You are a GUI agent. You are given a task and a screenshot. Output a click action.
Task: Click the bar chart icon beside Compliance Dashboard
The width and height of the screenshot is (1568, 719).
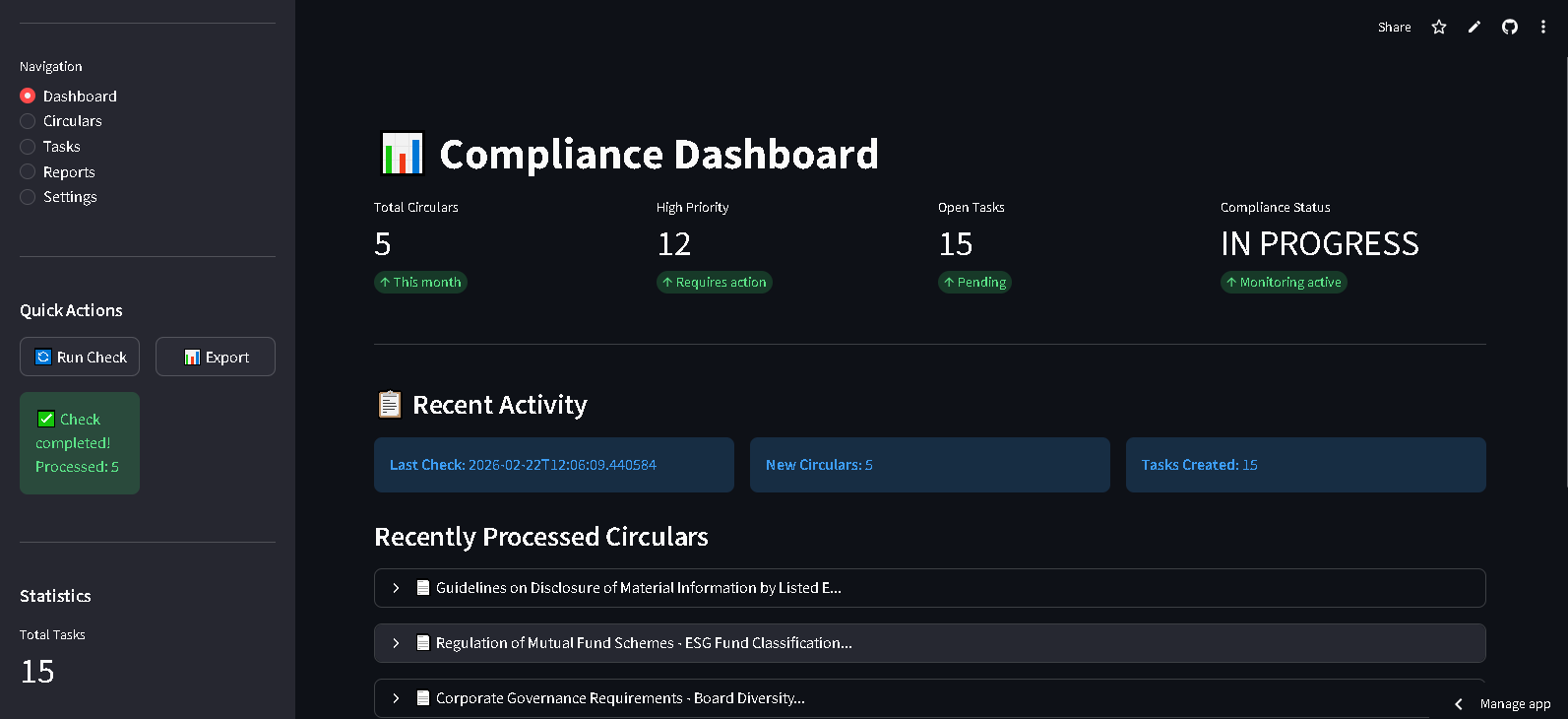[x=402, y=154]
